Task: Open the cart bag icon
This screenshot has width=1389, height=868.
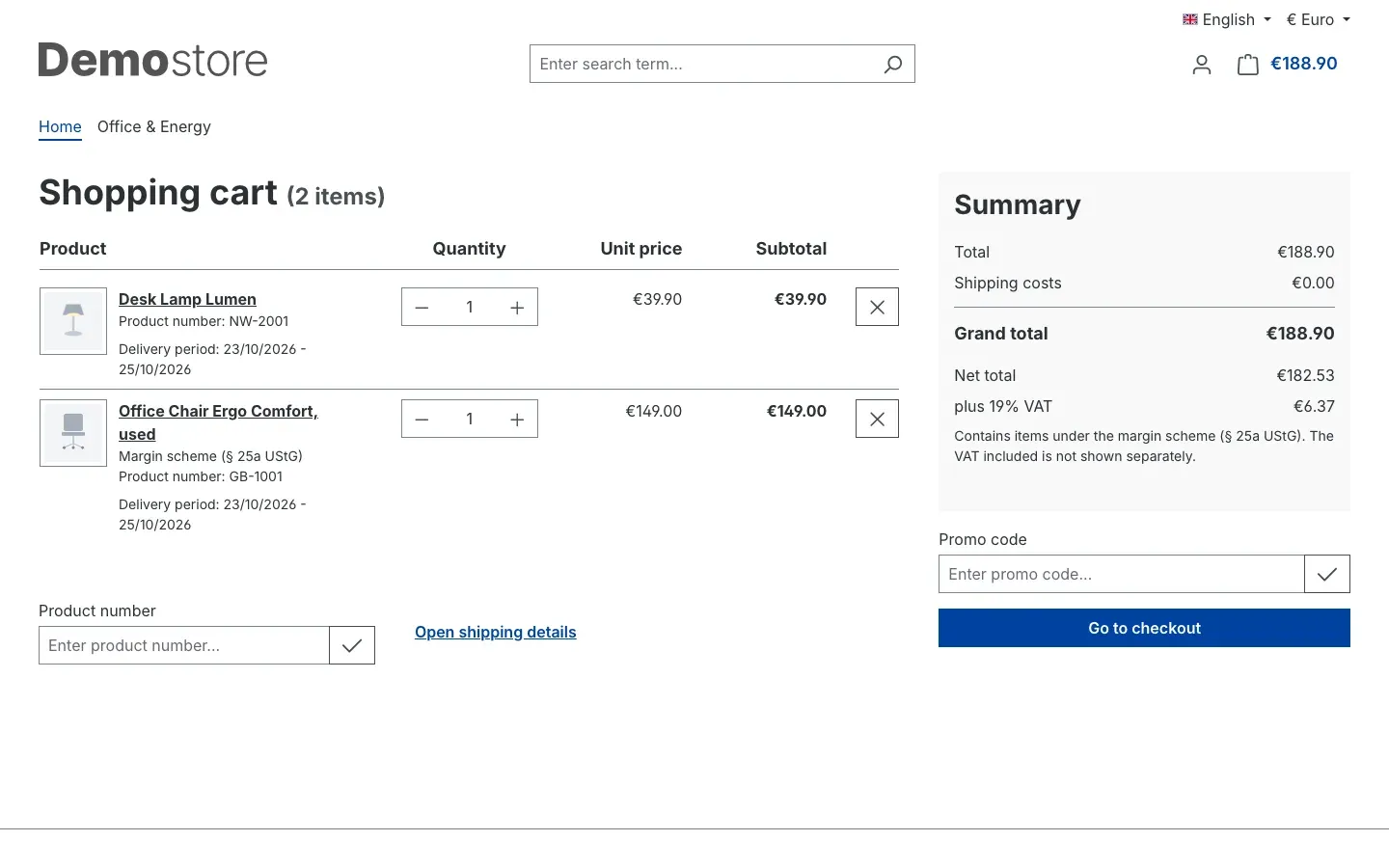Action: pos(1248,65)
